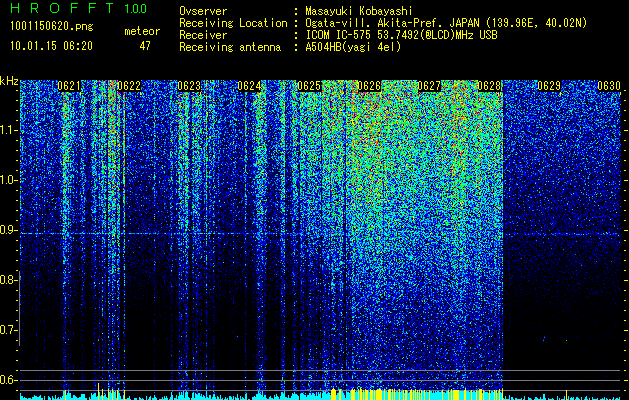Image resolution: width=629 pixels, height=400 pixels.
Task: Click the 0.8 kHz axis label
Action: point(7,280)
